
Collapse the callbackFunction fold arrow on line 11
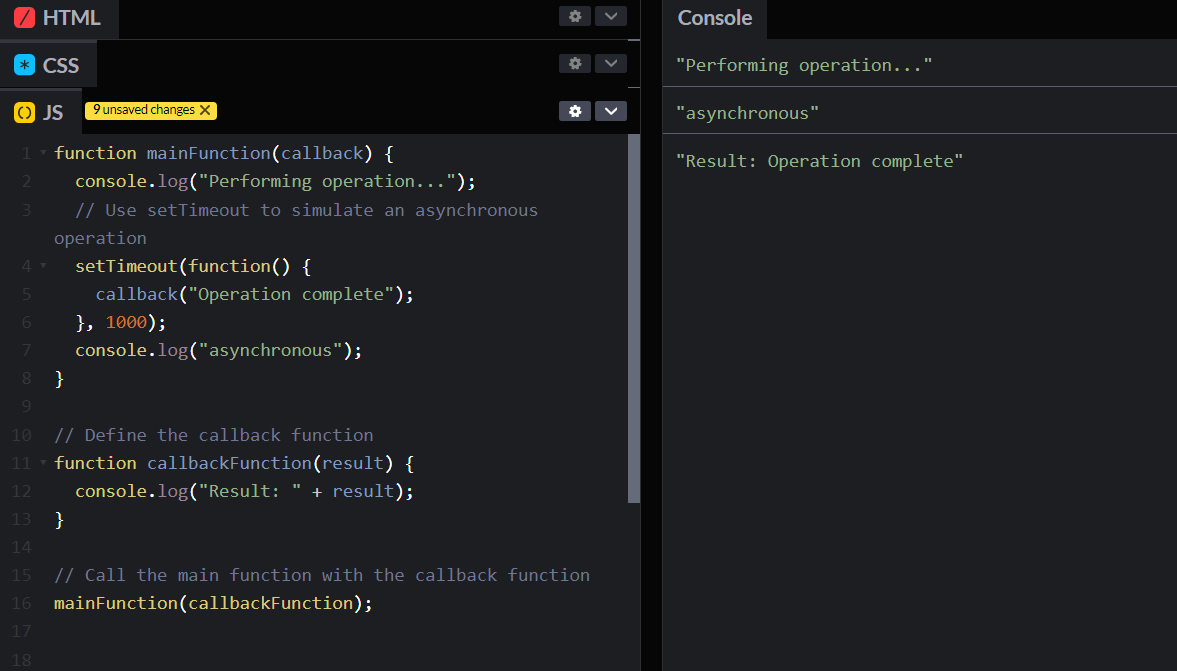[x=43, y=463]
